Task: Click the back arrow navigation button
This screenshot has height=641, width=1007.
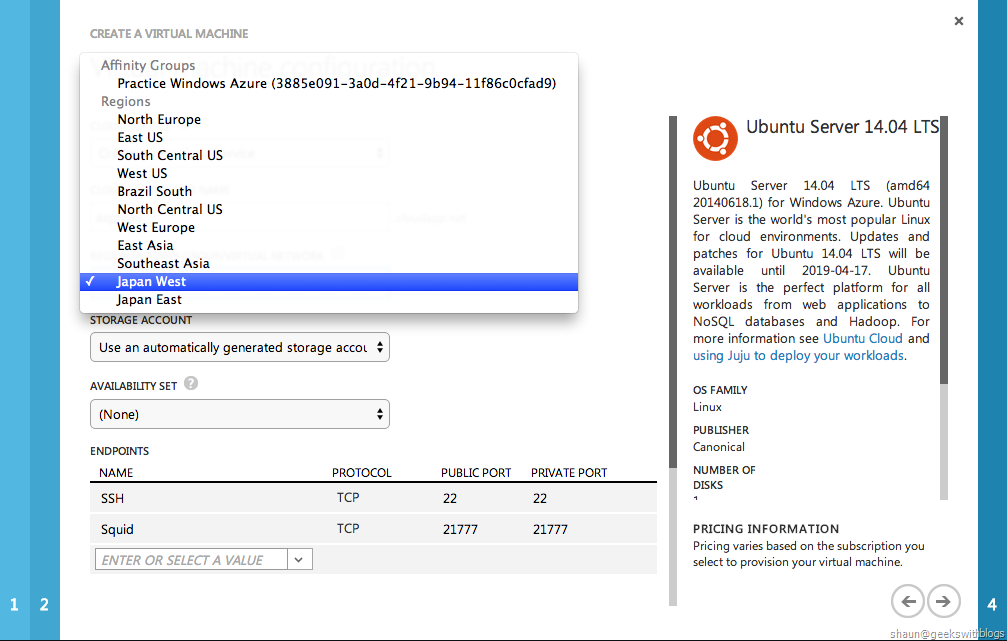Action: tap(908, 601)
